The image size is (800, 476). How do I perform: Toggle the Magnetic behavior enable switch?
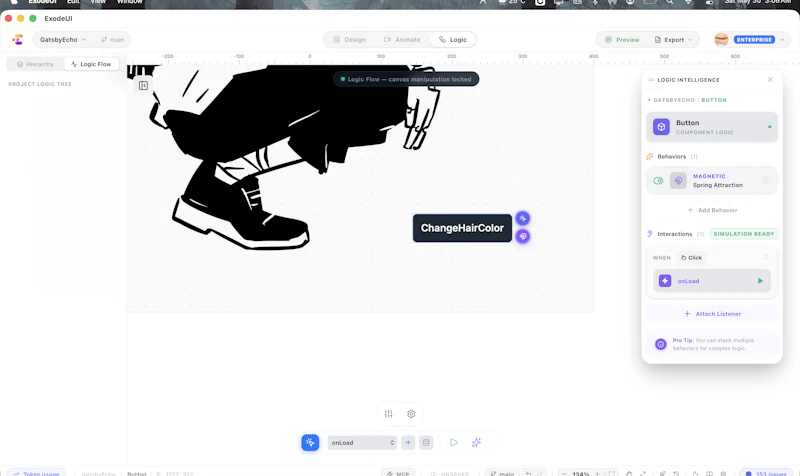point(658,181)
